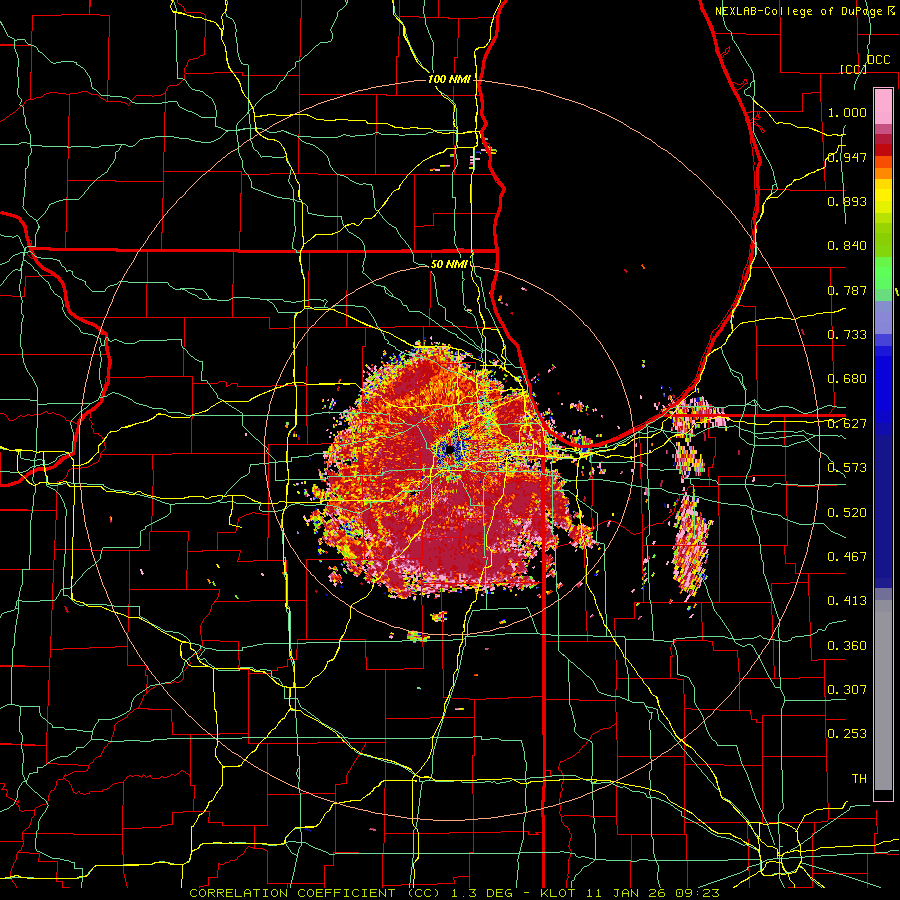Click the 0.307 legend value

(847, 689)
